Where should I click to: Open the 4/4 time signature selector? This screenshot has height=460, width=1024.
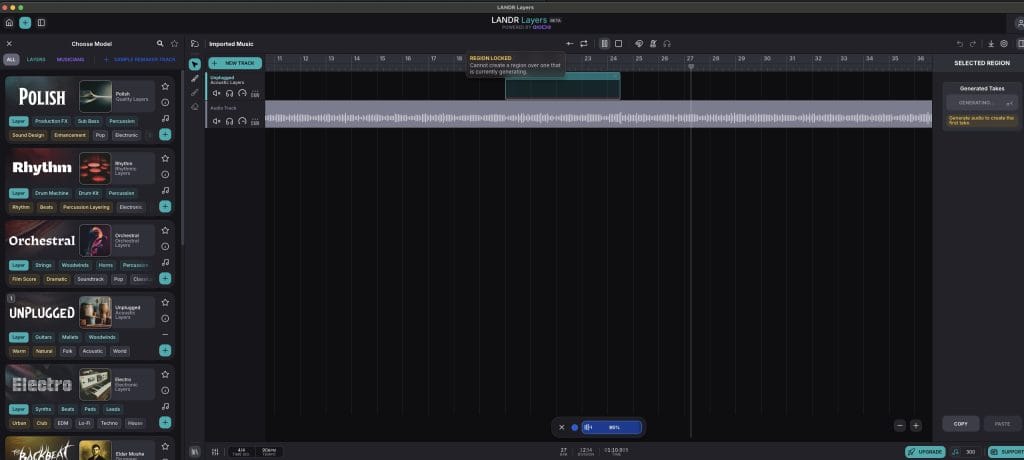242,453
